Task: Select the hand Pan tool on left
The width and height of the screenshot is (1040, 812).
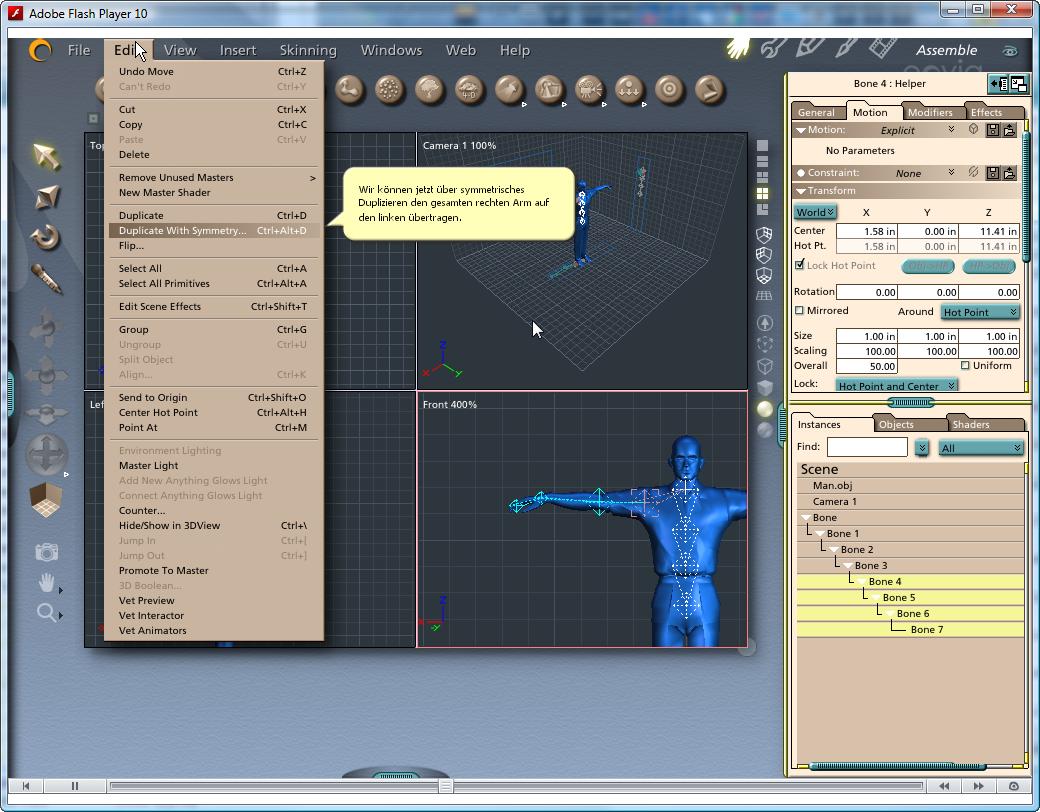Action: coord(46,582)
